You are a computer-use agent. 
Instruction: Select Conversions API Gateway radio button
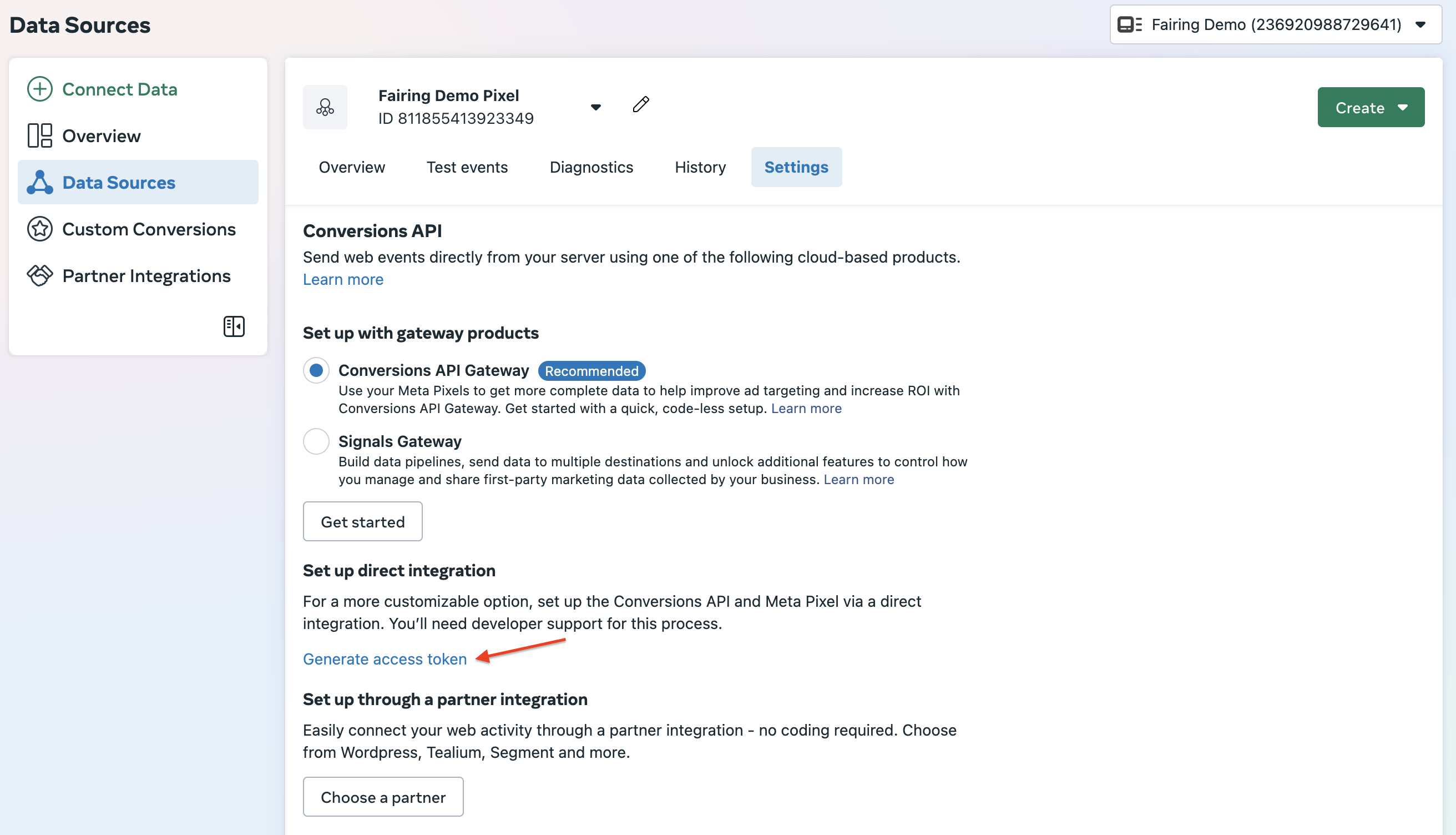tap(316, 370)
